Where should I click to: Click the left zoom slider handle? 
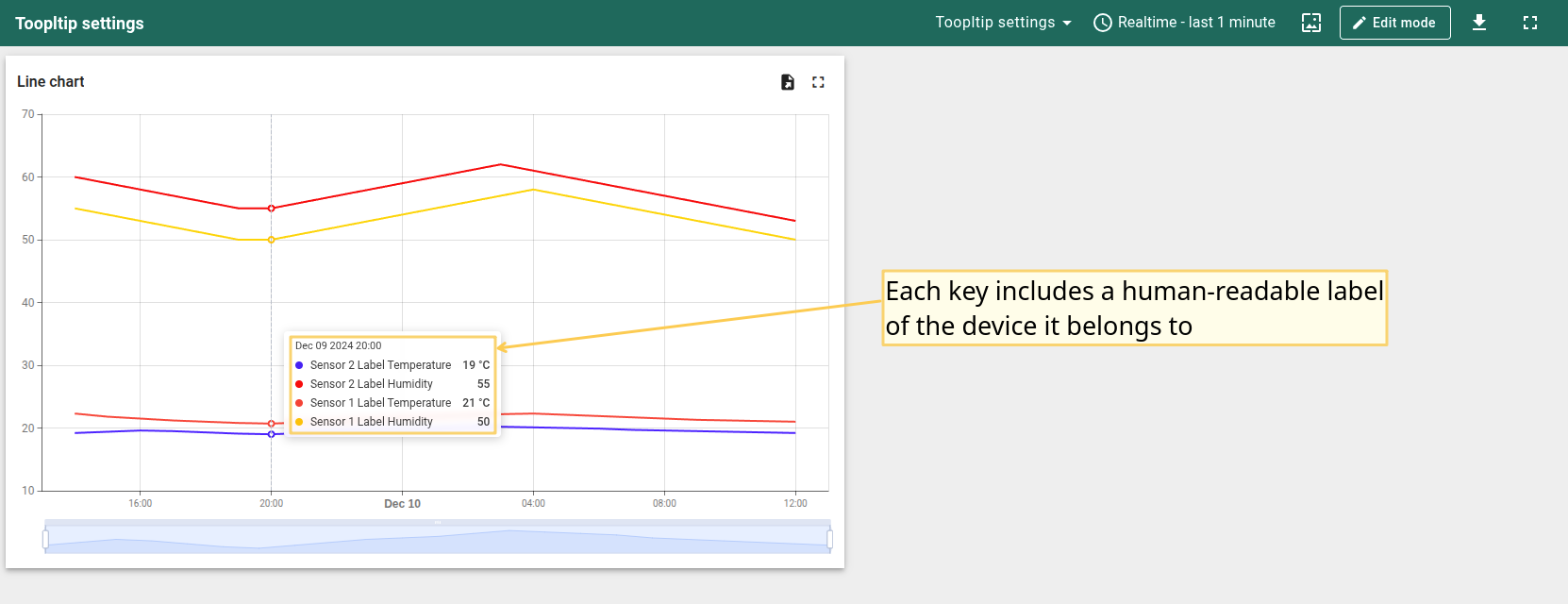(x=45, y=539)
